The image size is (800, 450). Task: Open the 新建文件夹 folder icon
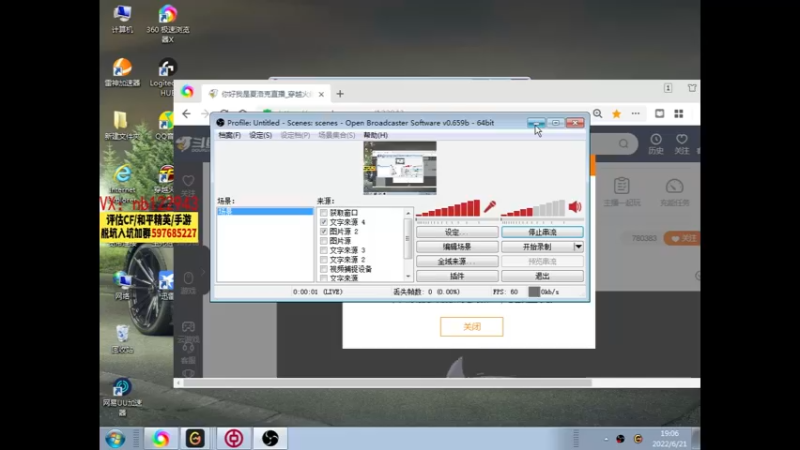click(121, 126)
